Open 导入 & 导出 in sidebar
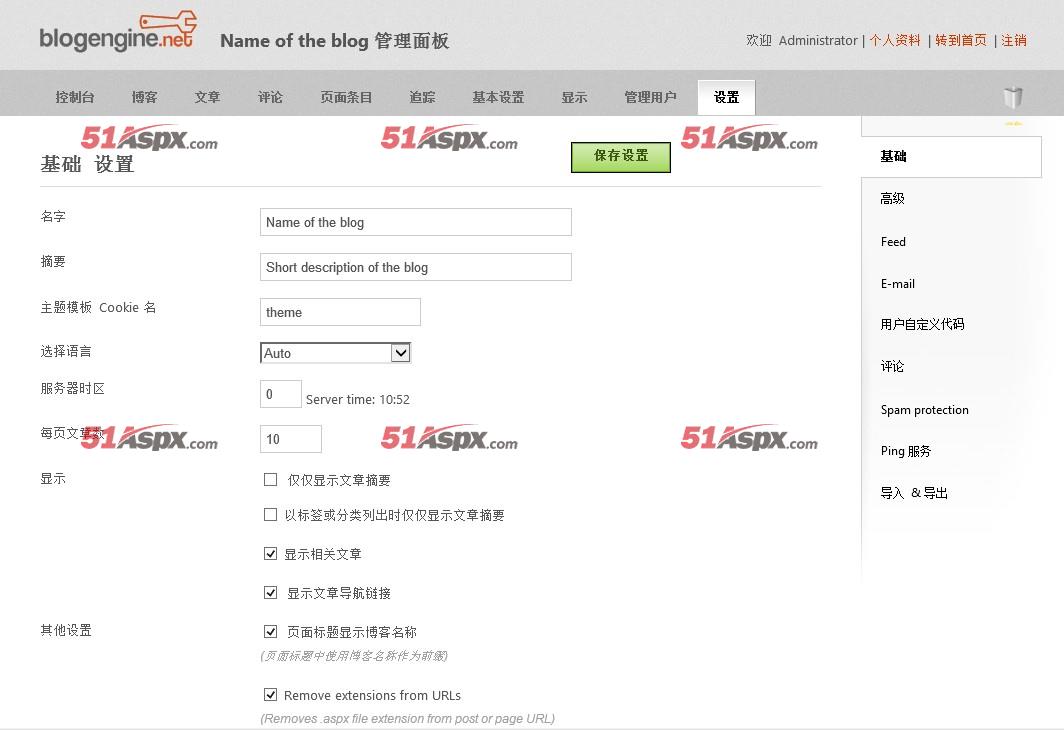 click(914, 493)
